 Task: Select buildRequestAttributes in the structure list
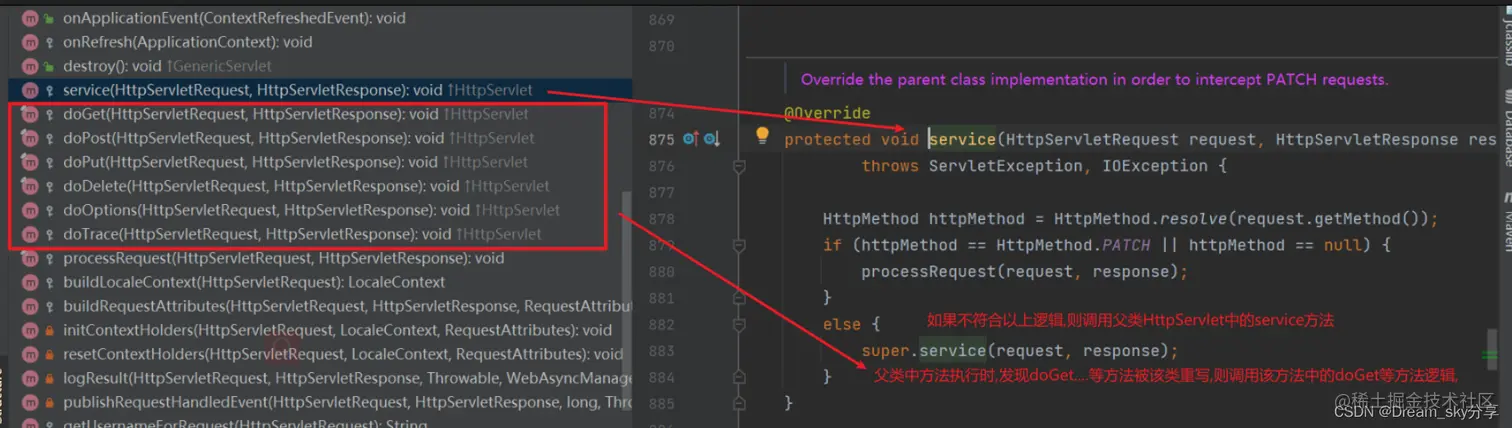319,306
